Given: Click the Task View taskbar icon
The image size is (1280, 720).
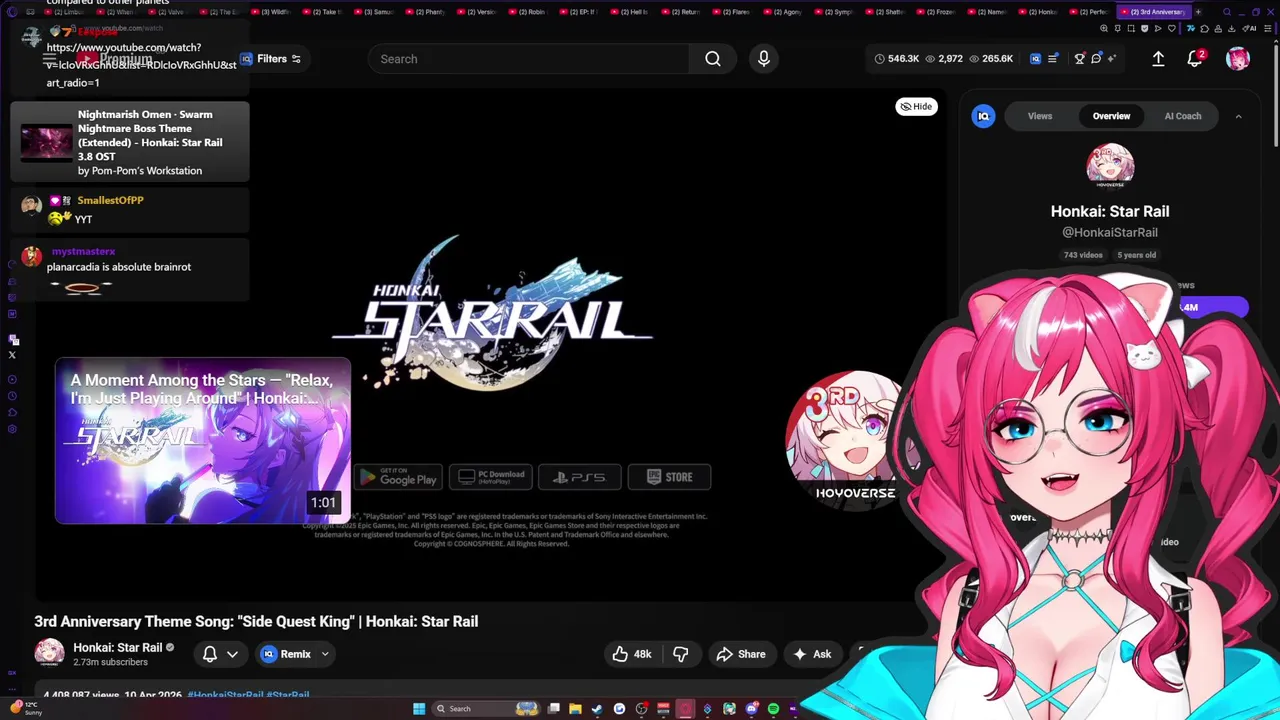Looking at the screenshot, I should 553,709.
